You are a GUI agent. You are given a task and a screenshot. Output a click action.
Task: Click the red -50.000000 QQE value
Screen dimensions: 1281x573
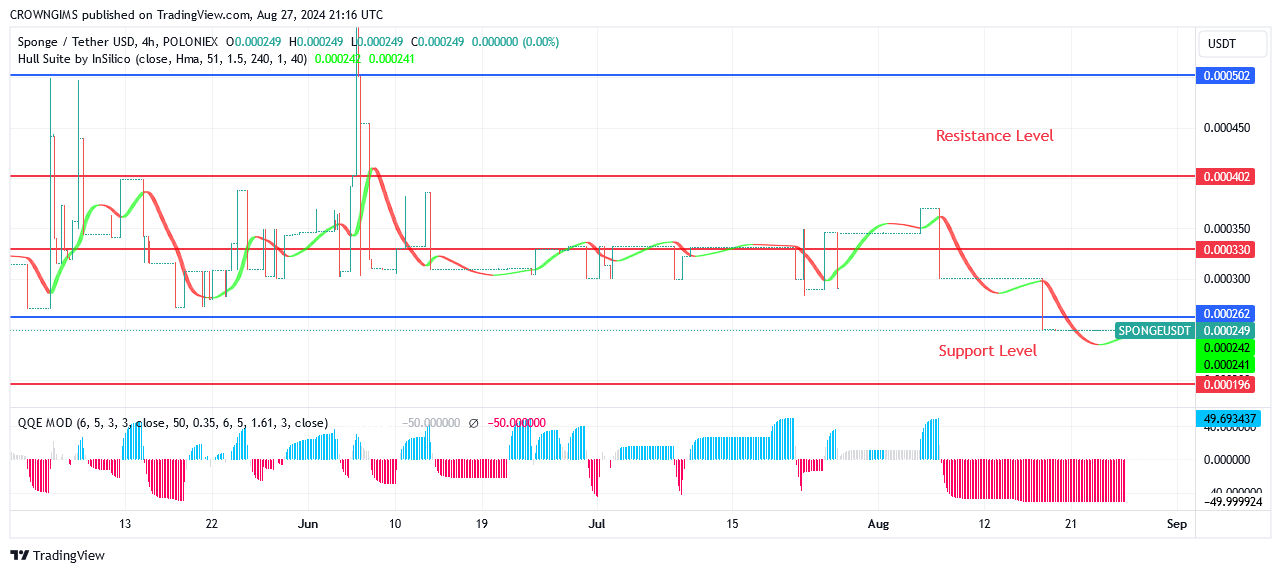[x=517, y=423]
